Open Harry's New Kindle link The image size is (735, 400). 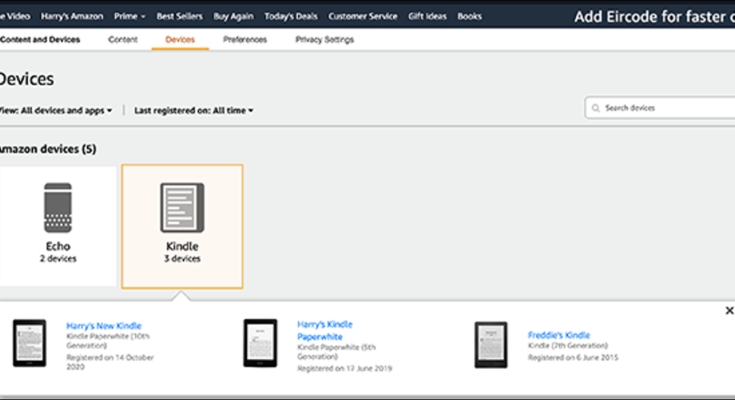[104, 326]
